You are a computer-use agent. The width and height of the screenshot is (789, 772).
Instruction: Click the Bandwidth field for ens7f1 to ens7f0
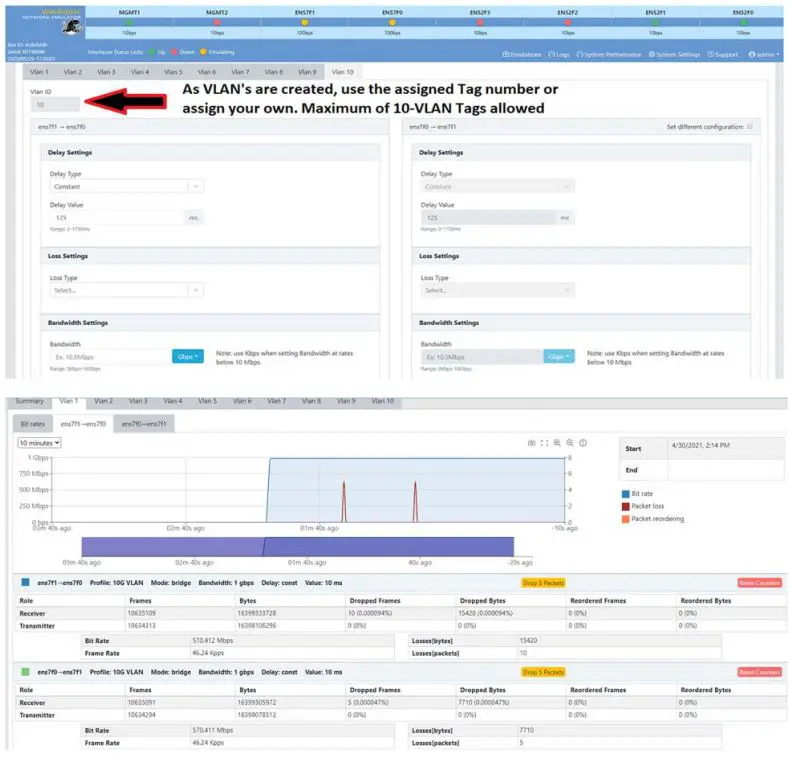111,357
